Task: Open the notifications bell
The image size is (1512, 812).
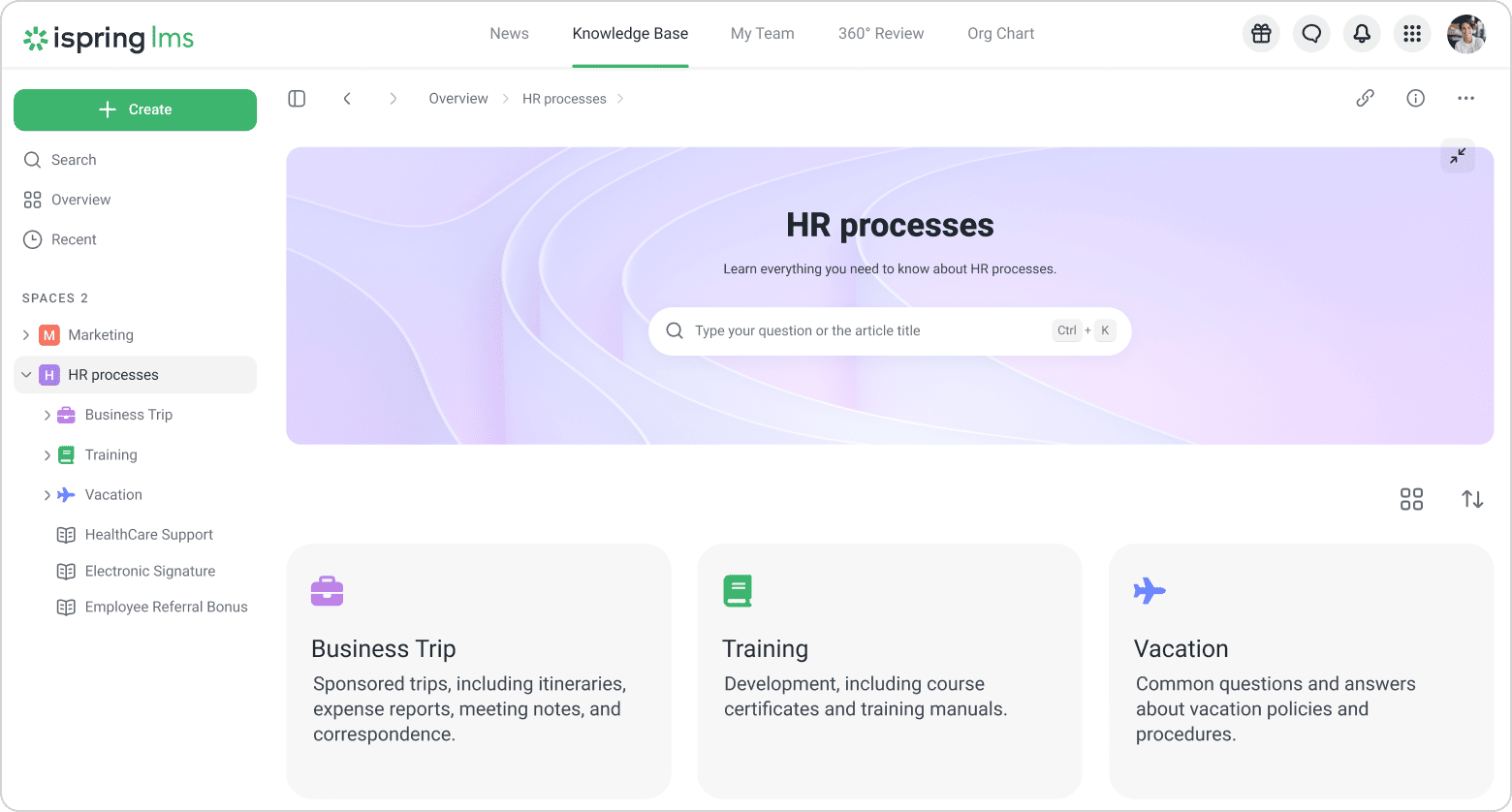Action: click(x=1362, y=34)
